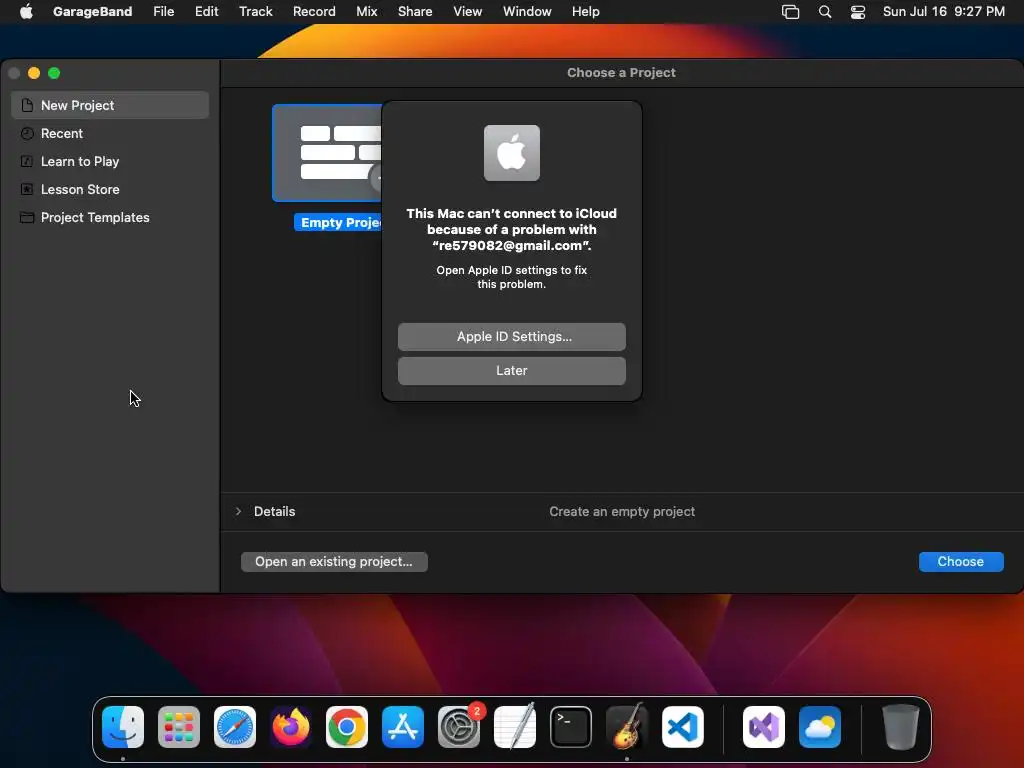1024x768 pixels.
Task: Open the Mix menu
Action: tap(366, 11)
